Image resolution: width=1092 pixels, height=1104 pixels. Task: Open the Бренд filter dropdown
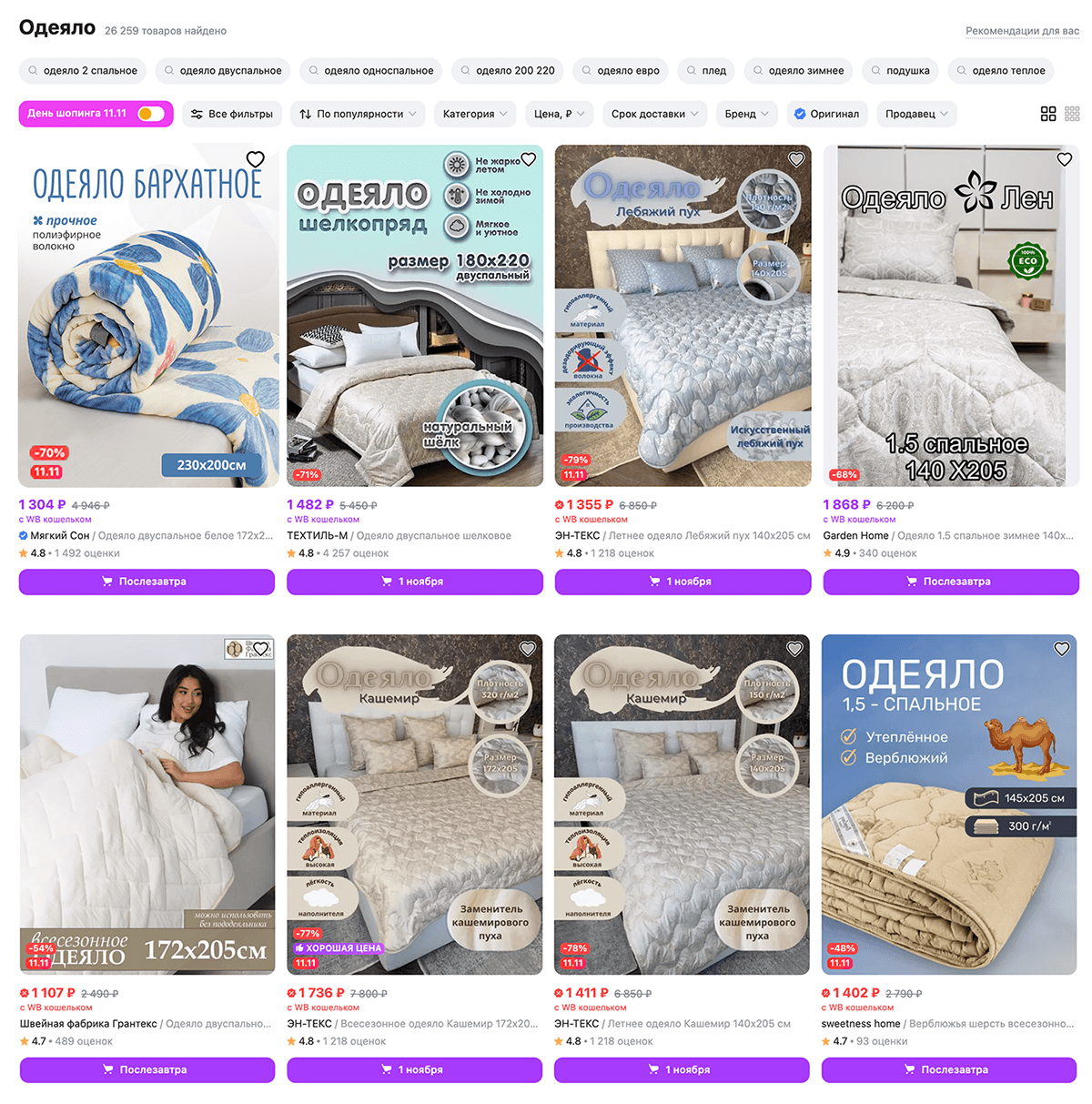pos(747,114)
